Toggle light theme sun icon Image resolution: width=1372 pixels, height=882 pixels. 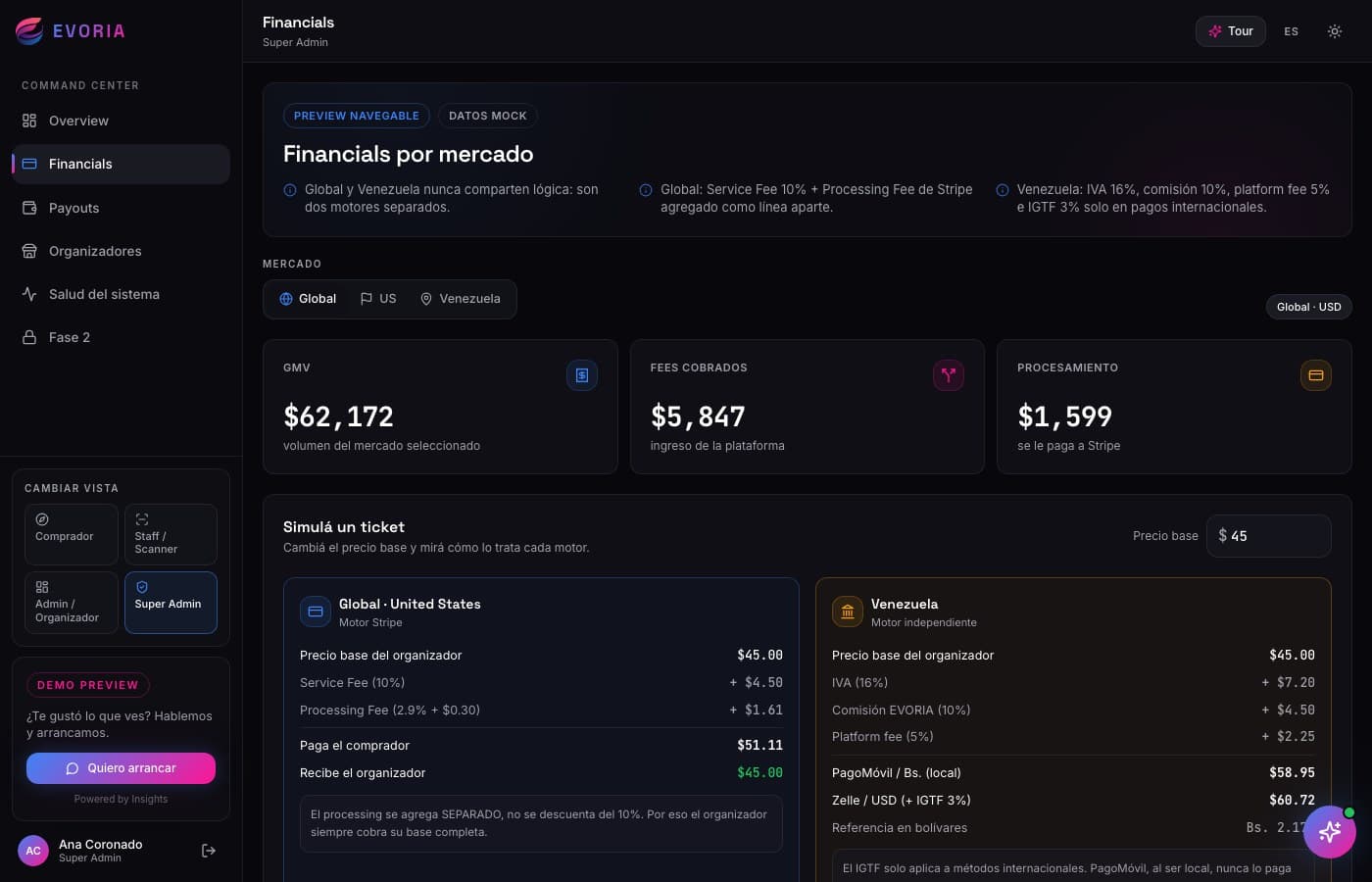click(1335, 31)
